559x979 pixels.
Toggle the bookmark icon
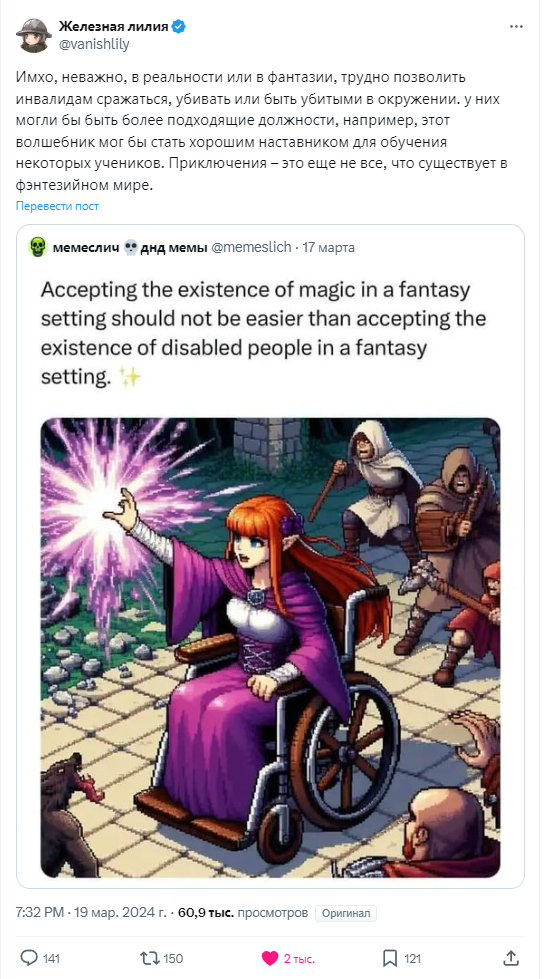click(390, 958)
